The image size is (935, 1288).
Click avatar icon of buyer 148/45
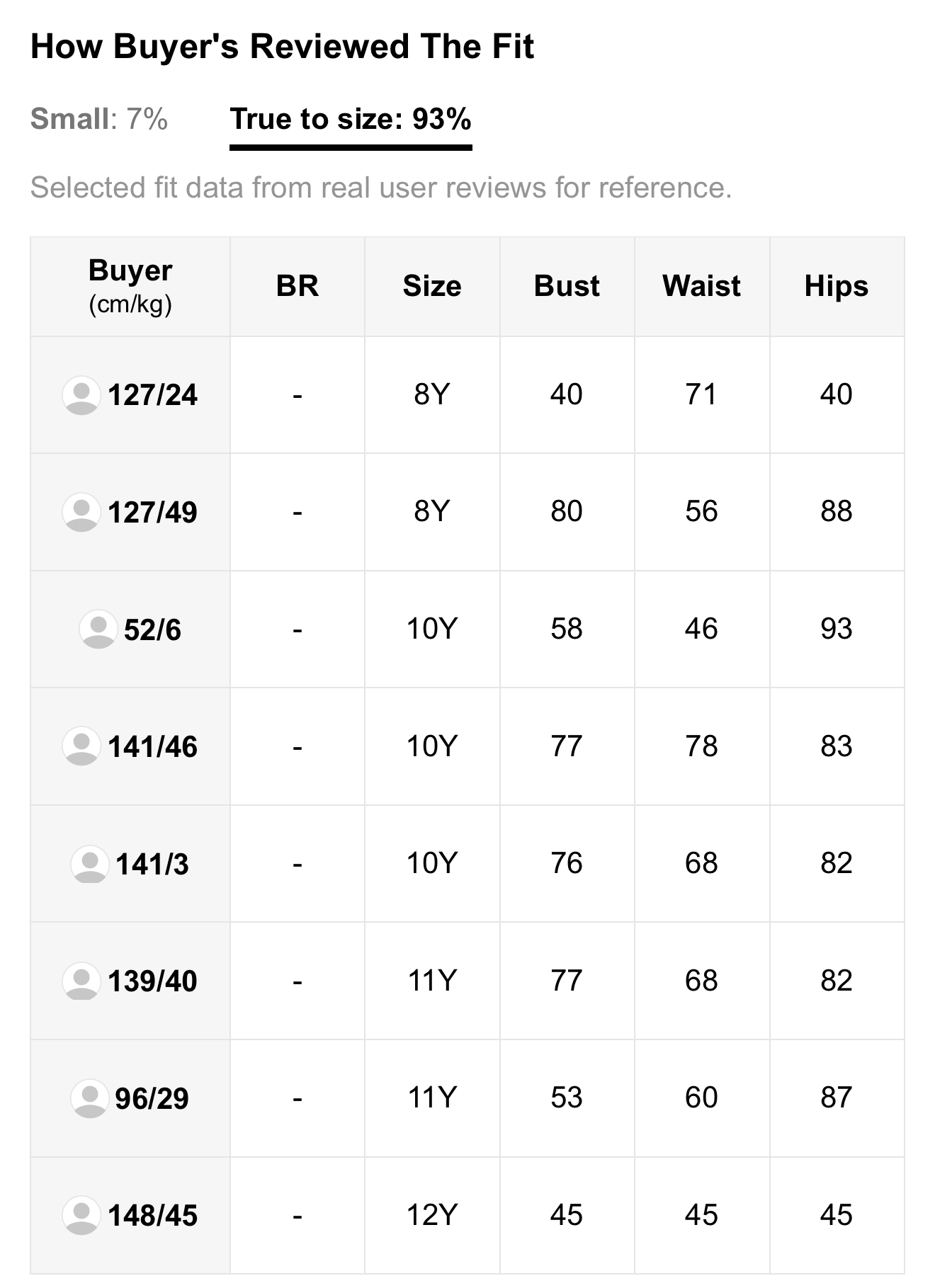coord(81,1215)
